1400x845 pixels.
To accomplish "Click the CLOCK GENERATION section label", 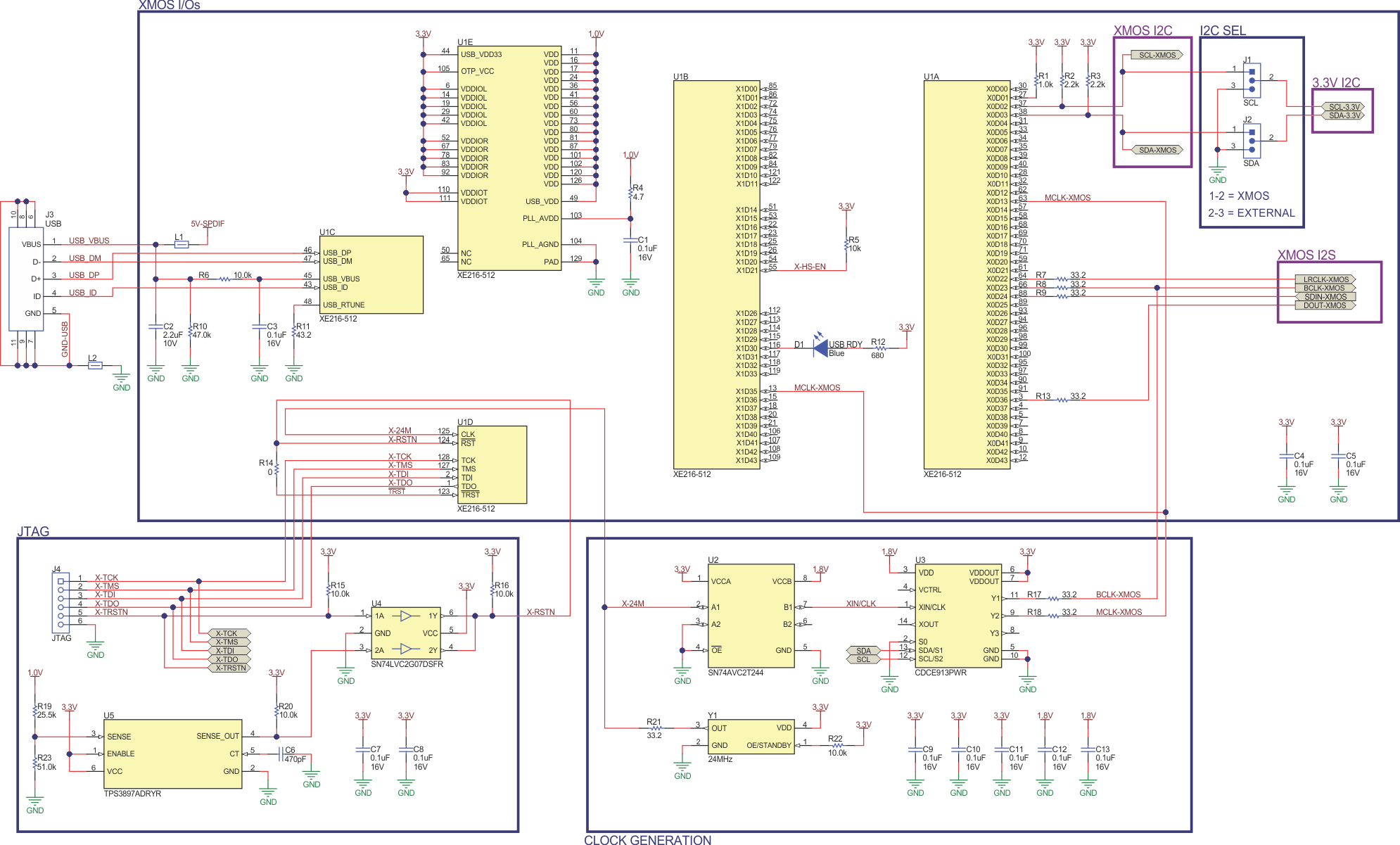I will 647,839.
